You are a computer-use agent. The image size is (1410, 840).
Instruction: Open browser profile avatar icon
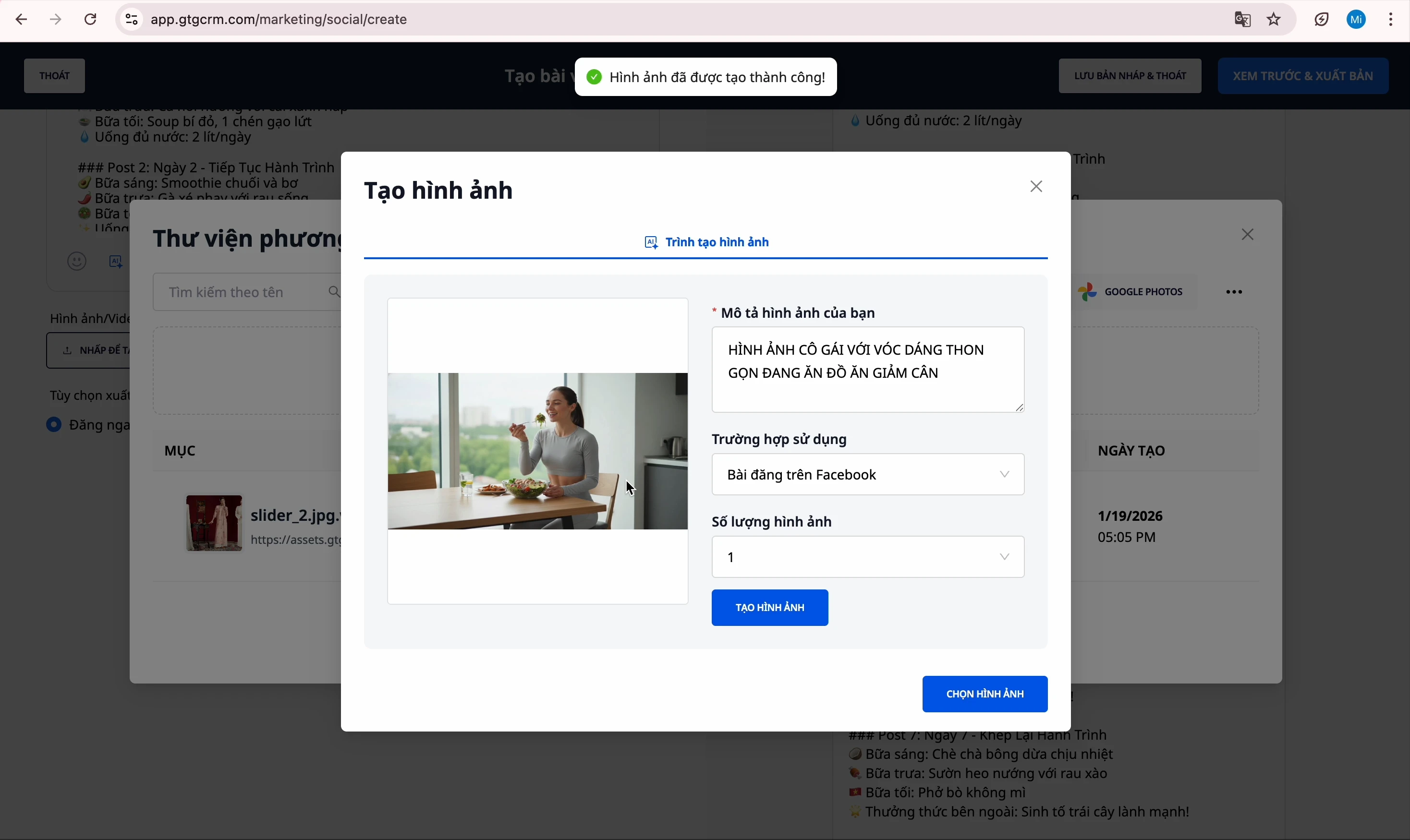tap(1356, 20)
